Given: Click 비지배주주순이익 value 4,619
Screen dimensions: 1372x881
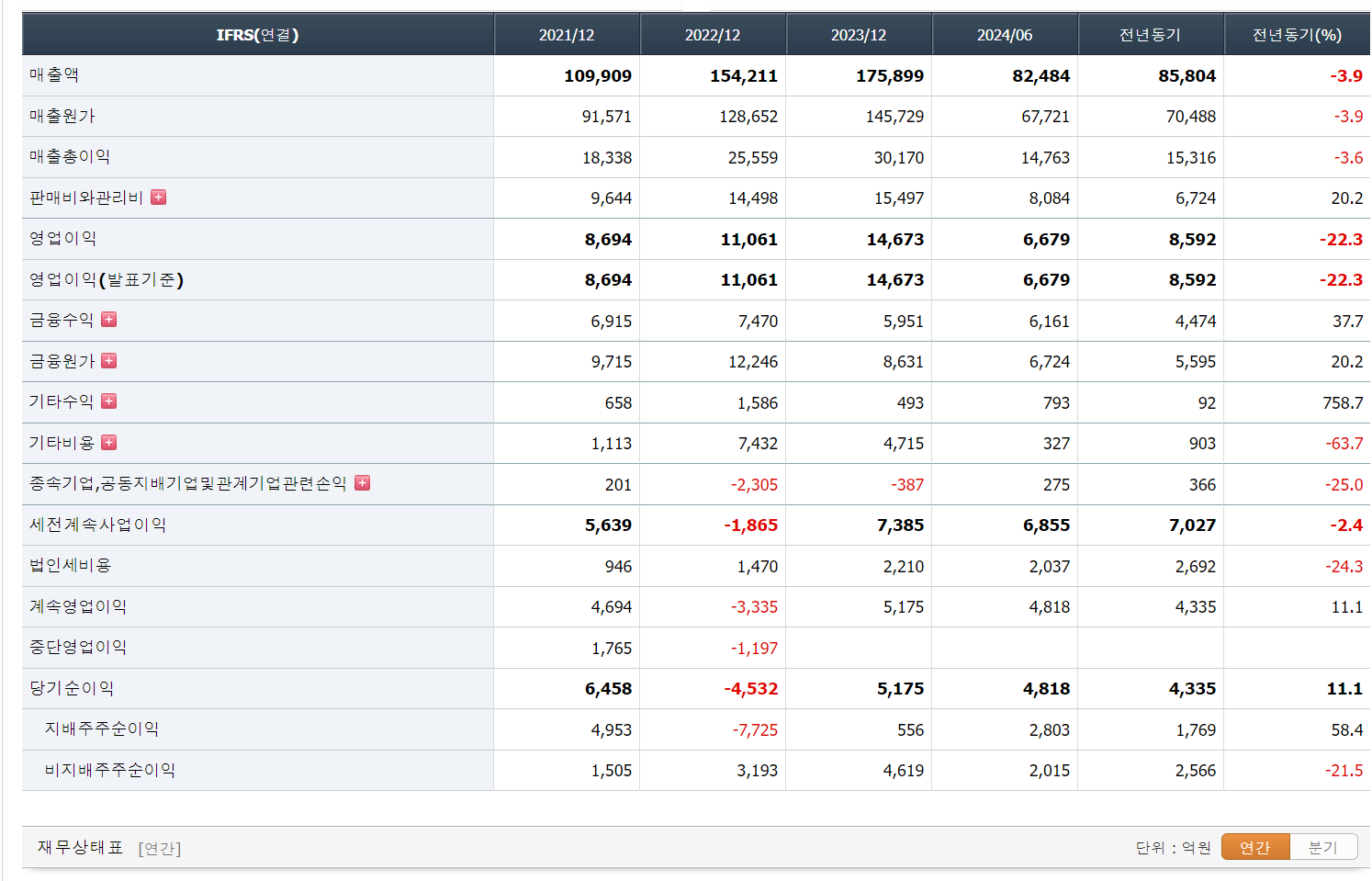Looking at the screenshot, I should [904, 771].
